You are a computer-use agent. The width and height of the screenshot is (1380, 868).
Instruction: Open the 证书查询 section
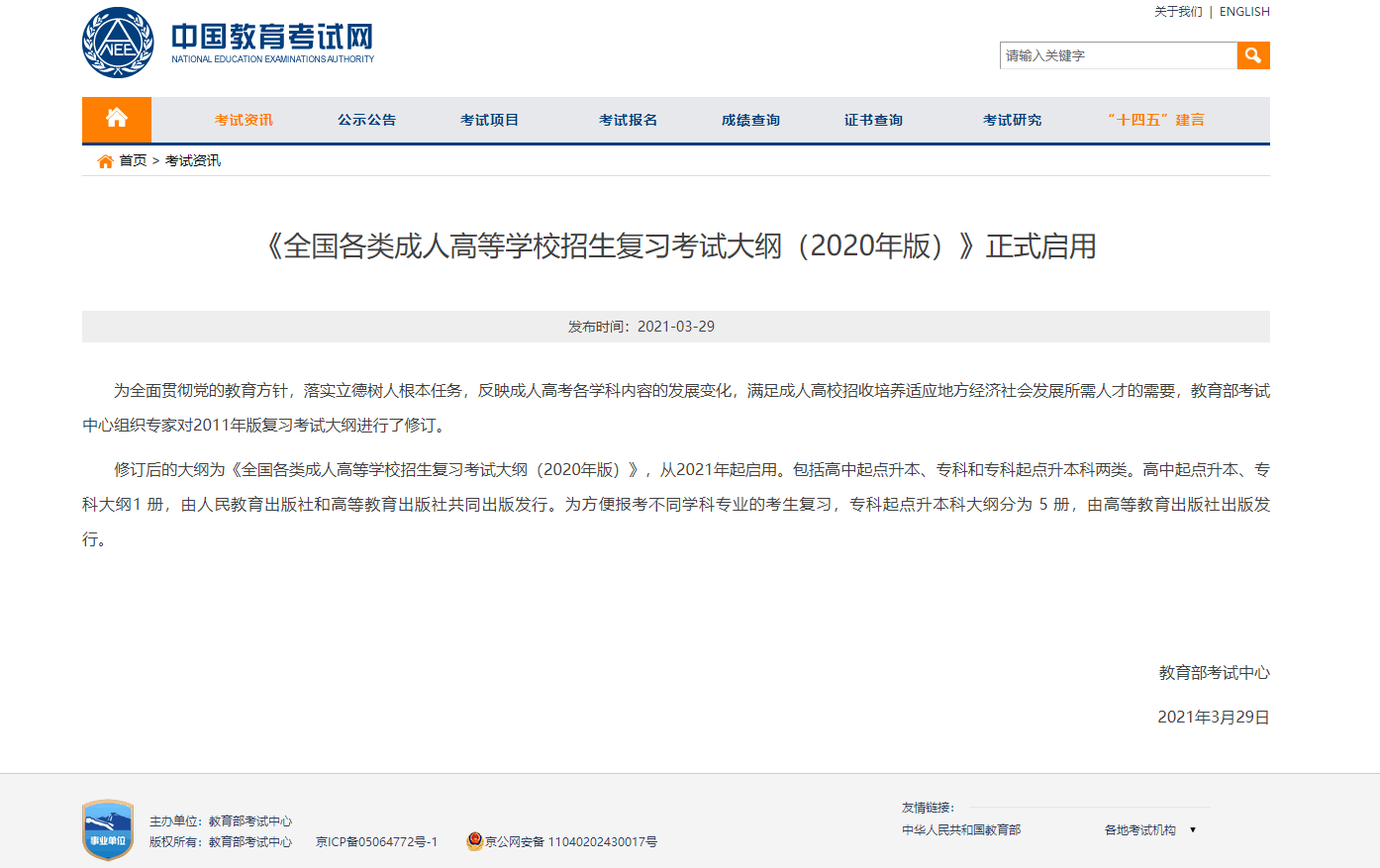pyautogui.click(x=873, y=119)
